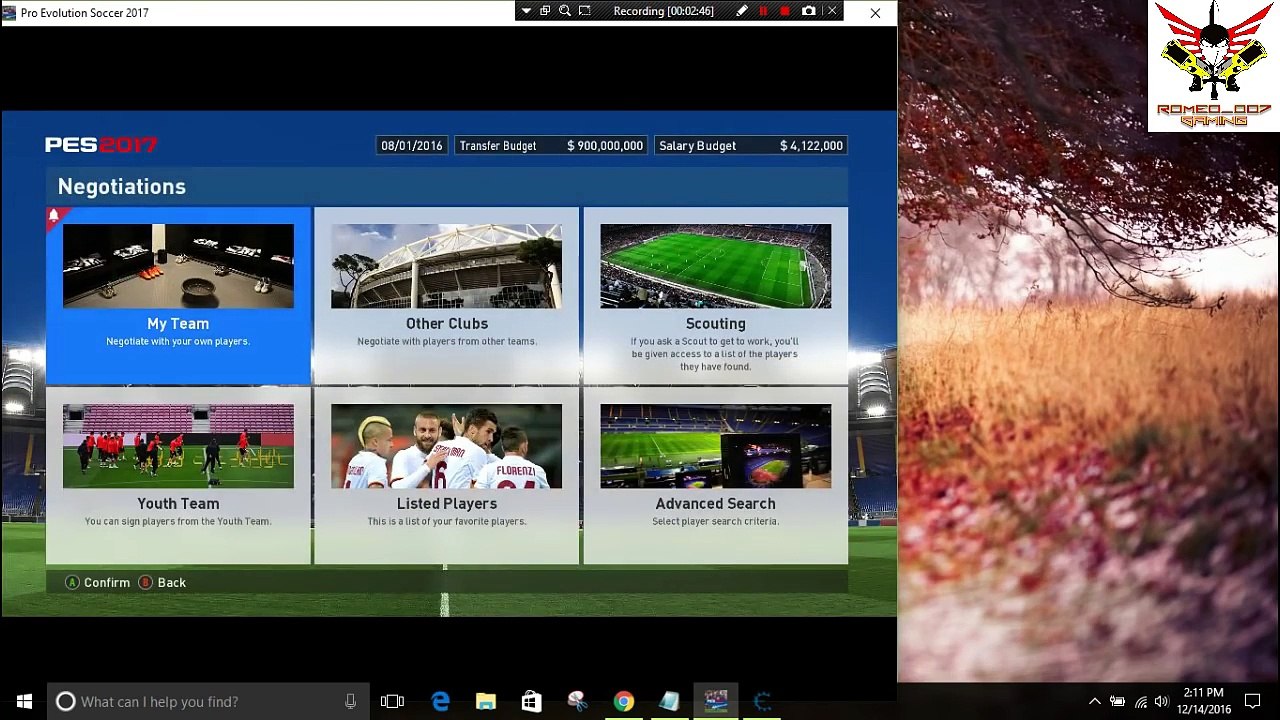Click the Confirm label
Screen dimensions: 1280x720
tap(107, 582)
